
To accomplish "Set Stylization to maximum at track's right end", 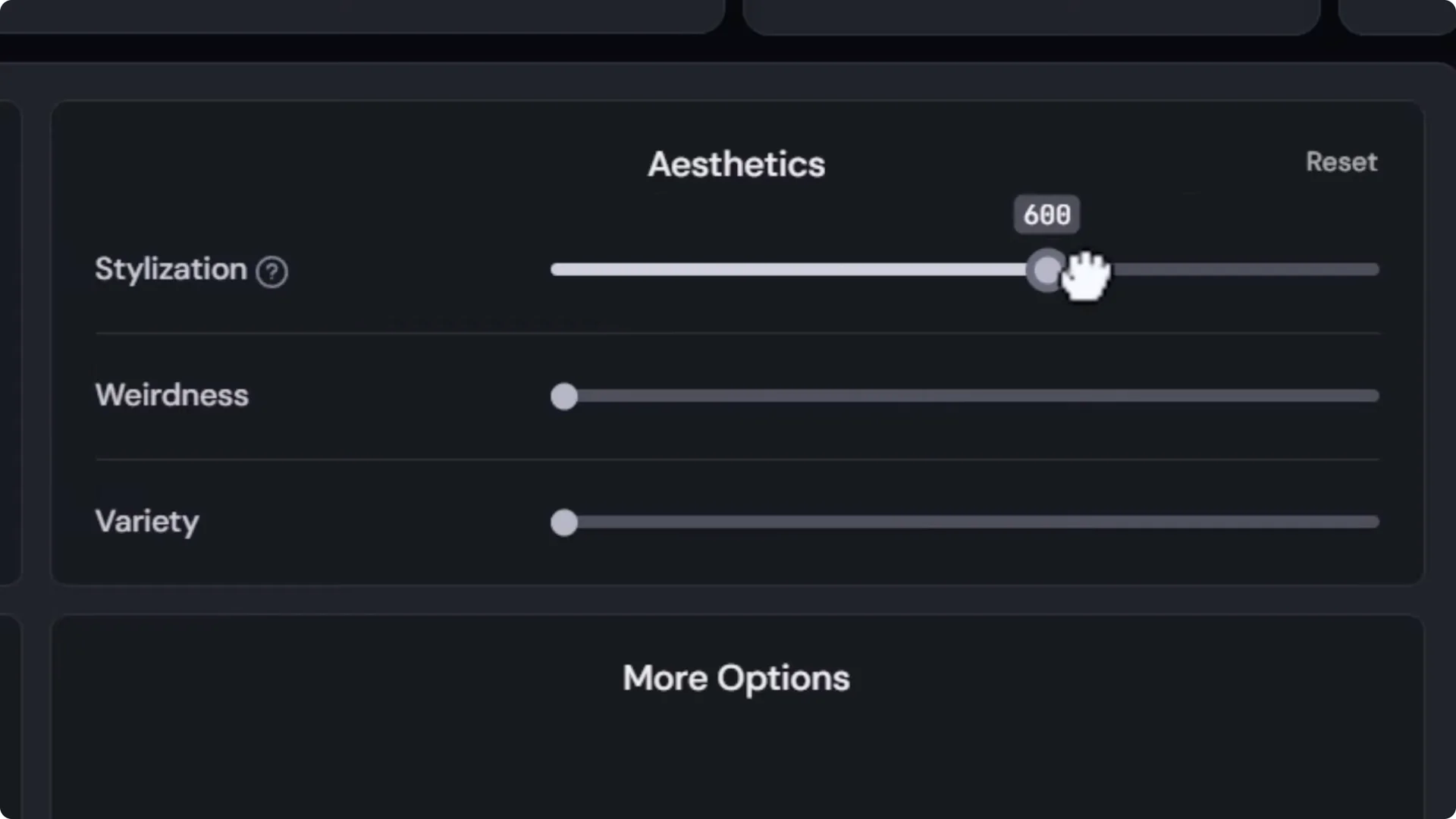I will (x=1376, y=270).
